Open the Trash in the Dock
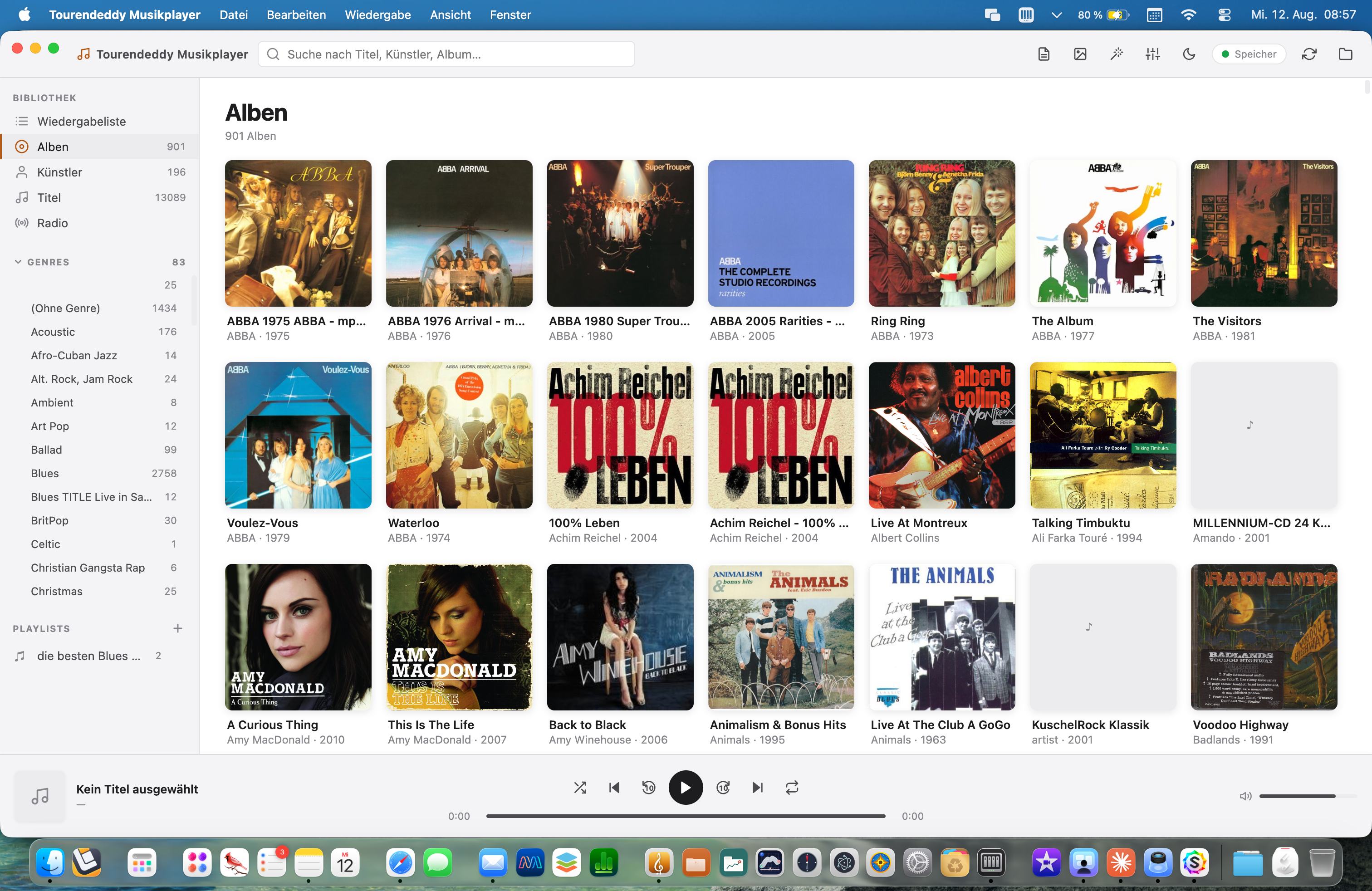Image resolution: width=1372 pixels, height=891 pixels. [1323, 863]
